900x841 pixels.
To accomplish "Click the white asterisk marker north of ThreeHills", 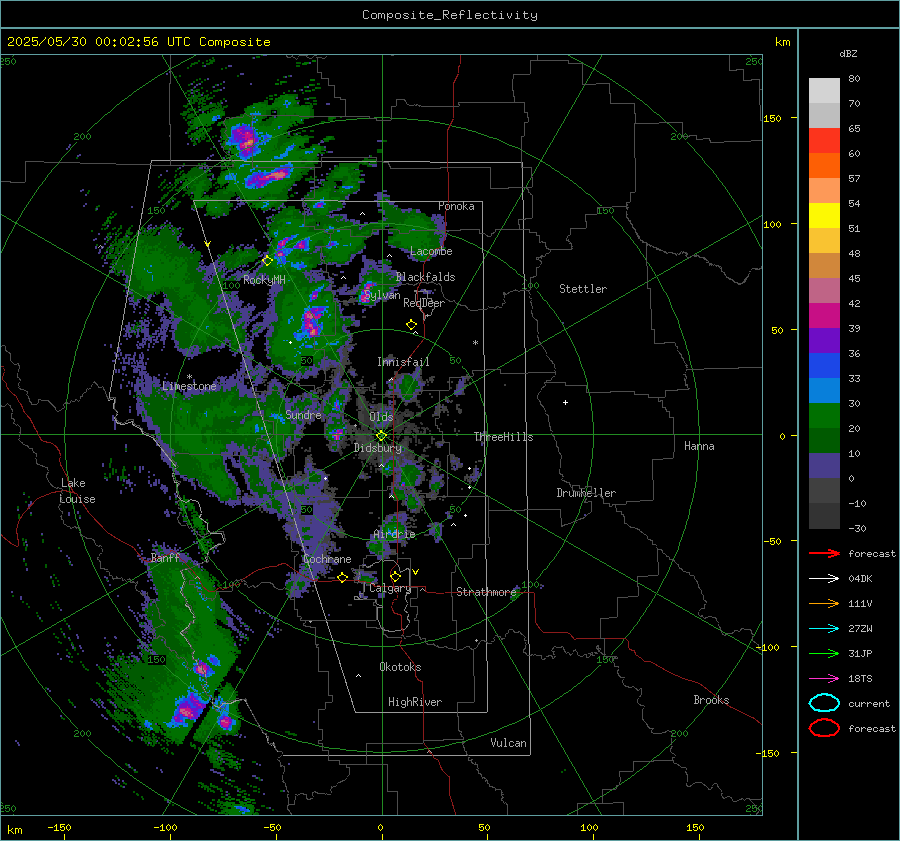I will coord(475,343).
